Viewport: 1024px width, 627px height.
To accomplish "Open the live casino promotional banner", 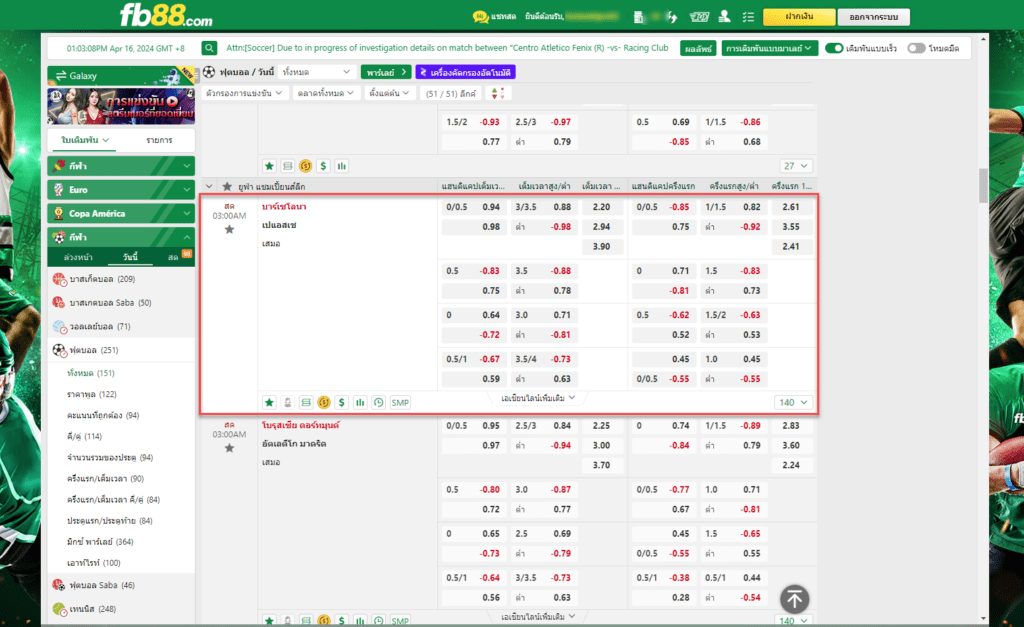I will tap(121, 106).
